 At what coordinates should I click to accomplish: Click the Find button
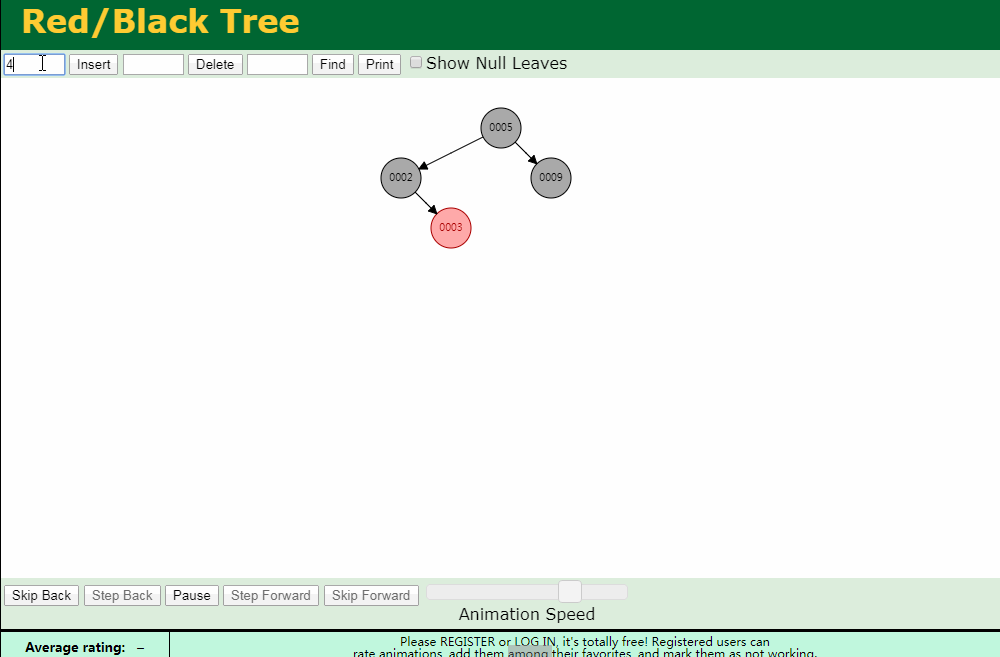[332, 64]
